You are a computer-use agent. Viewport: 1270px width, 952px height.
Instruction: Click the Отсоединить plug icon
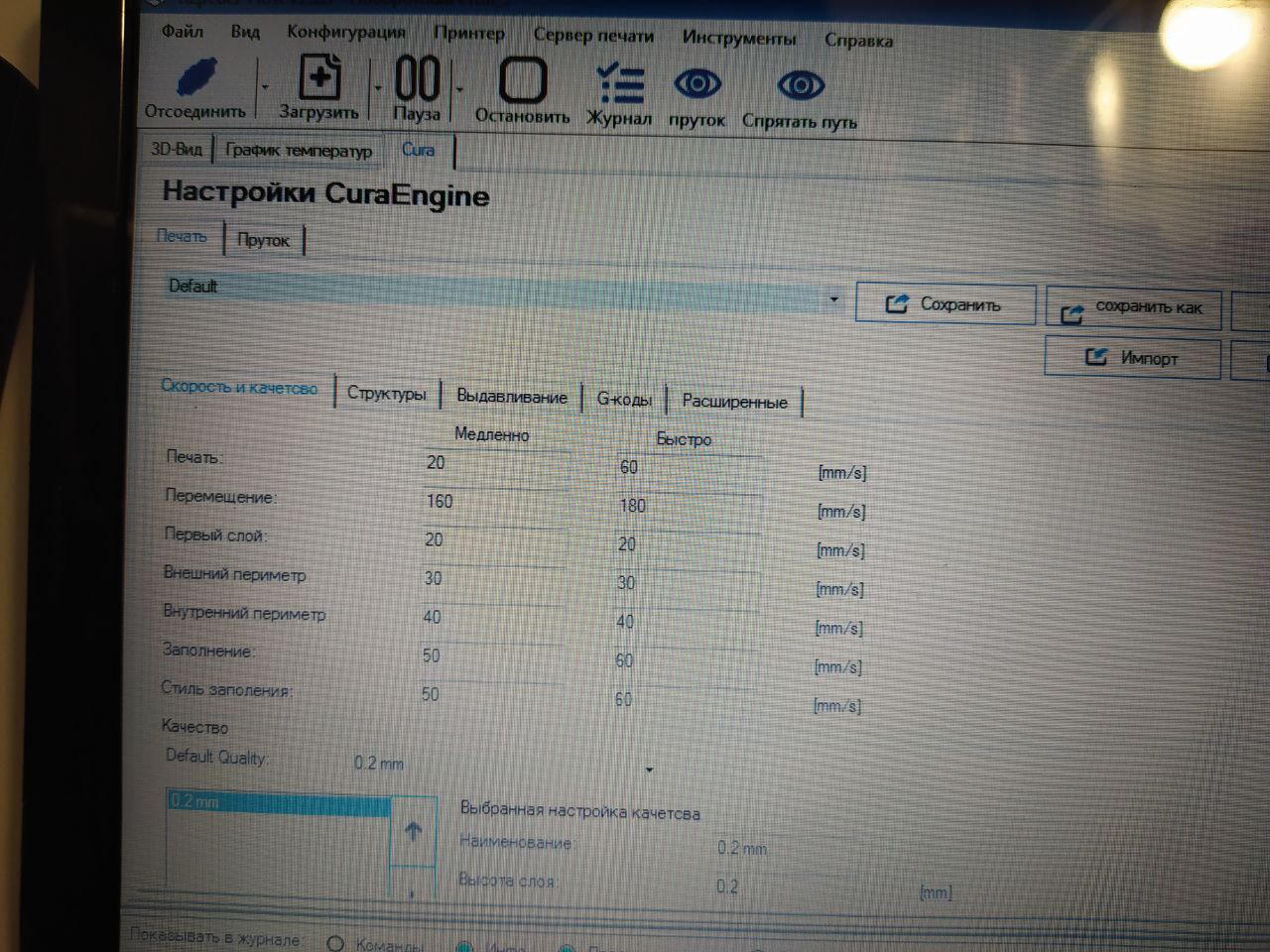(196, 78)
